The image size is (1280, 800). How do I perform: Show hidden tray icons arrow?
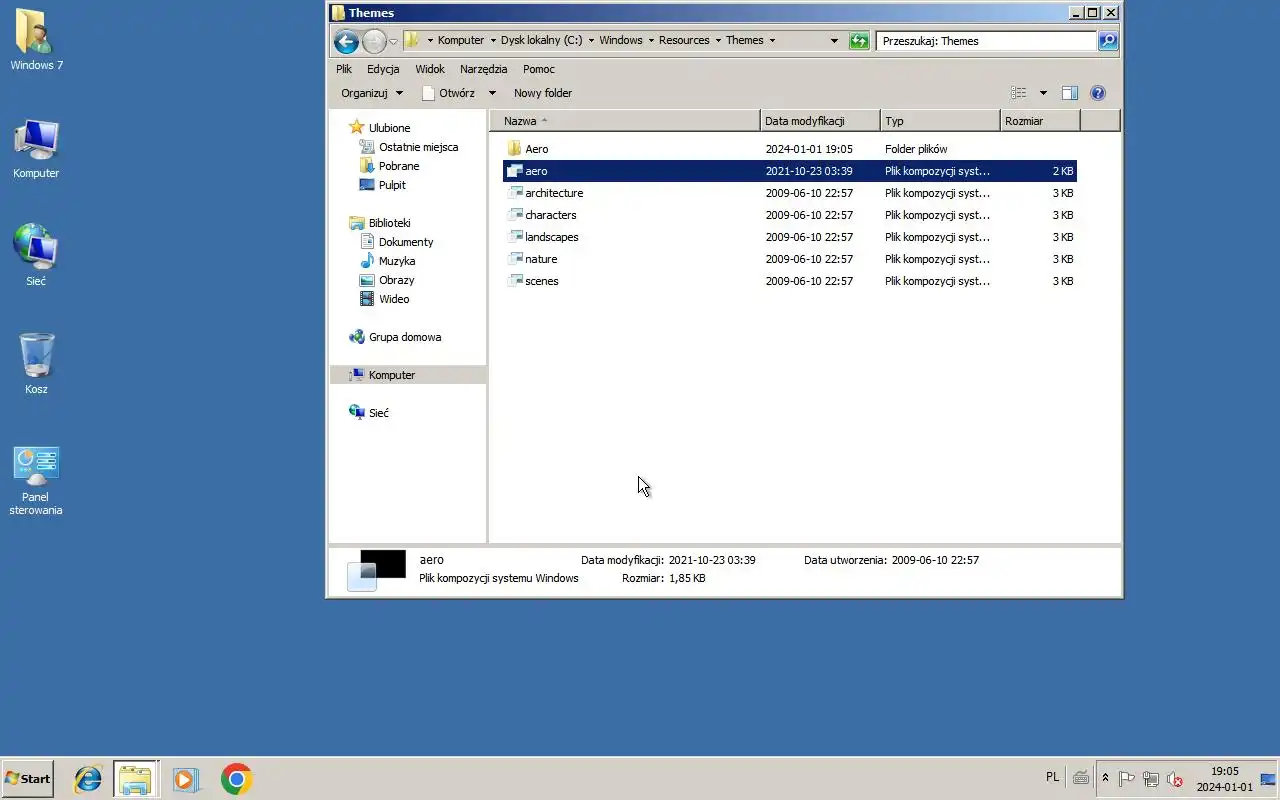click(x=1105, y=778)
